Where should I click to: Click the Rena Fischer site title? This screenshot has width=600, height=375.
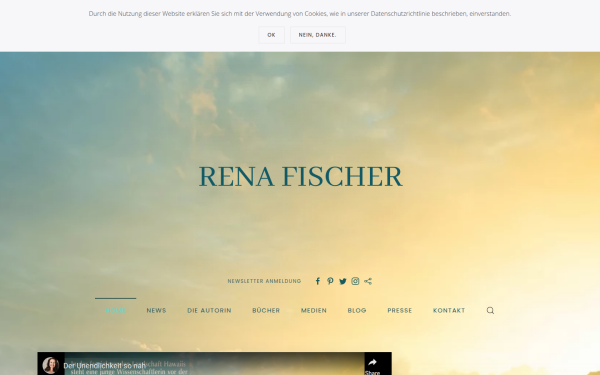coord(300,176)
